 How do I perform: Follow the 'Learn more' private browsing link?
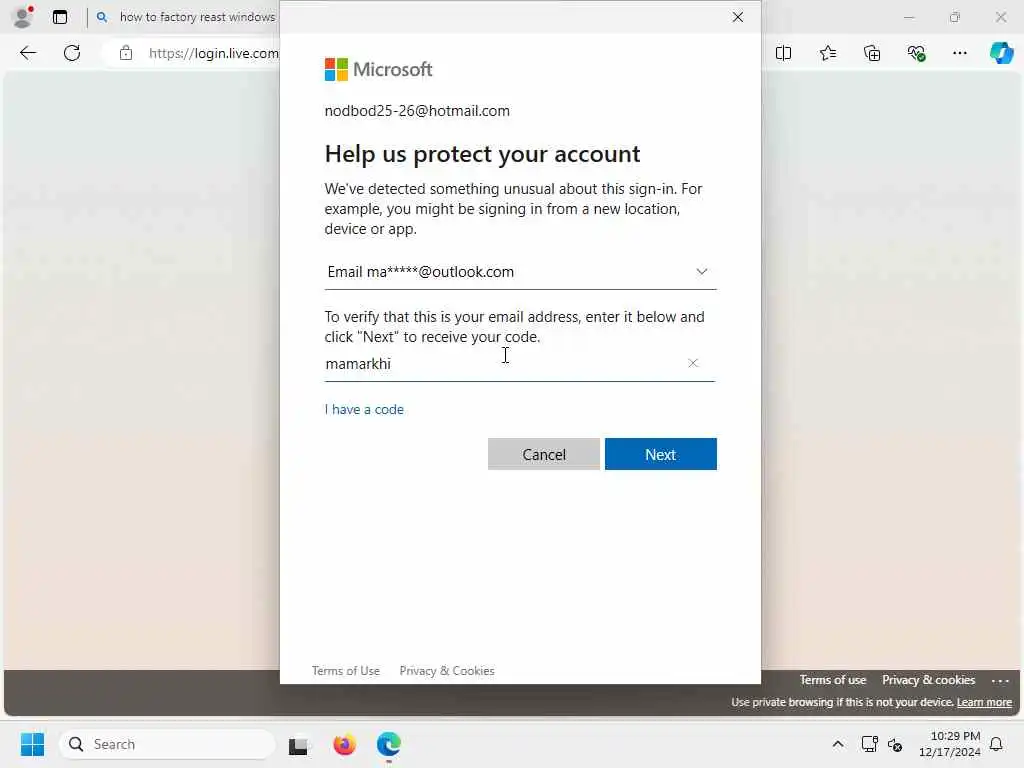point(984,702)
